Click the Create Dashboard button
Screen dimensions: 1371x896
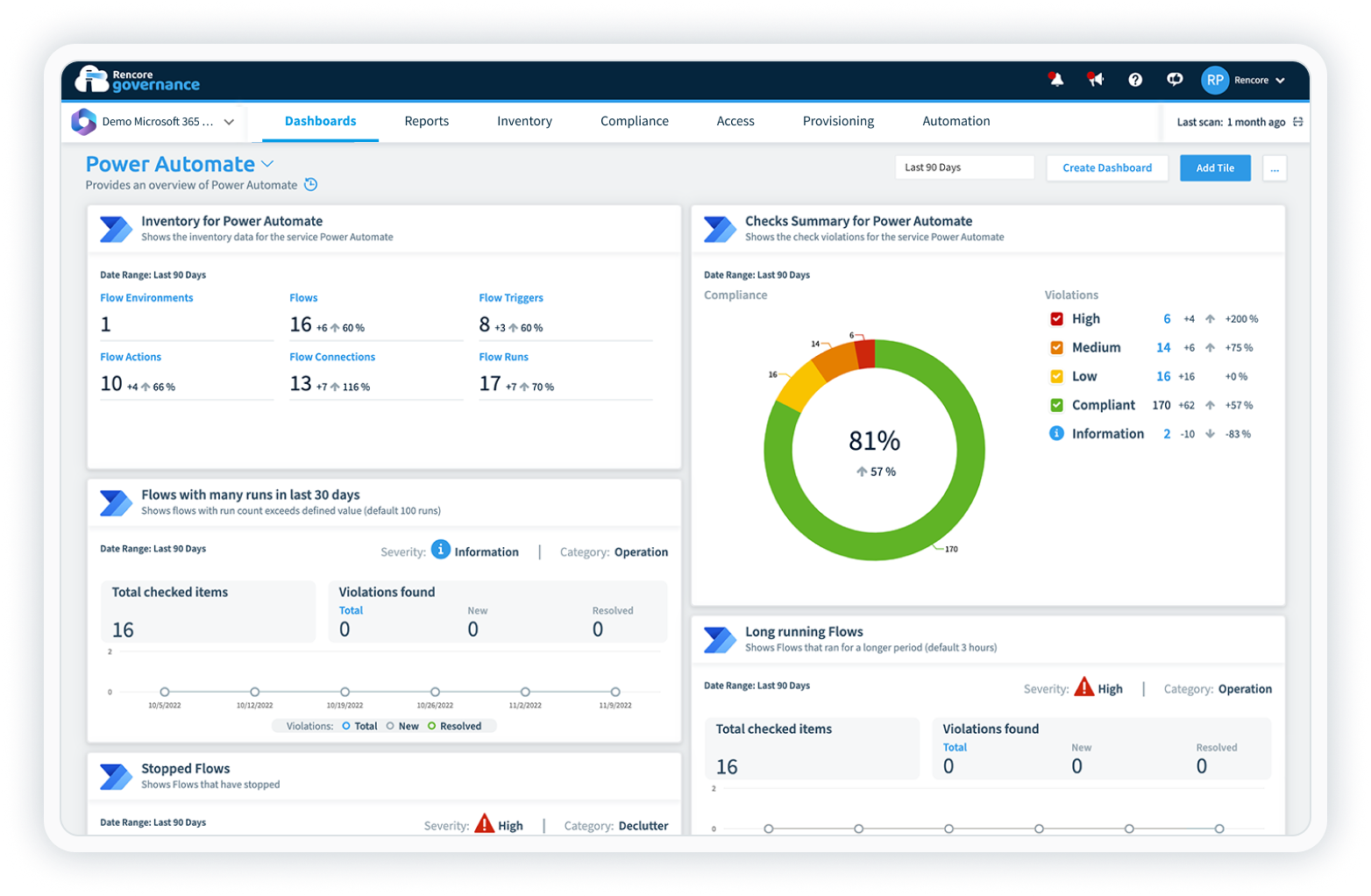pos(1107,168)
